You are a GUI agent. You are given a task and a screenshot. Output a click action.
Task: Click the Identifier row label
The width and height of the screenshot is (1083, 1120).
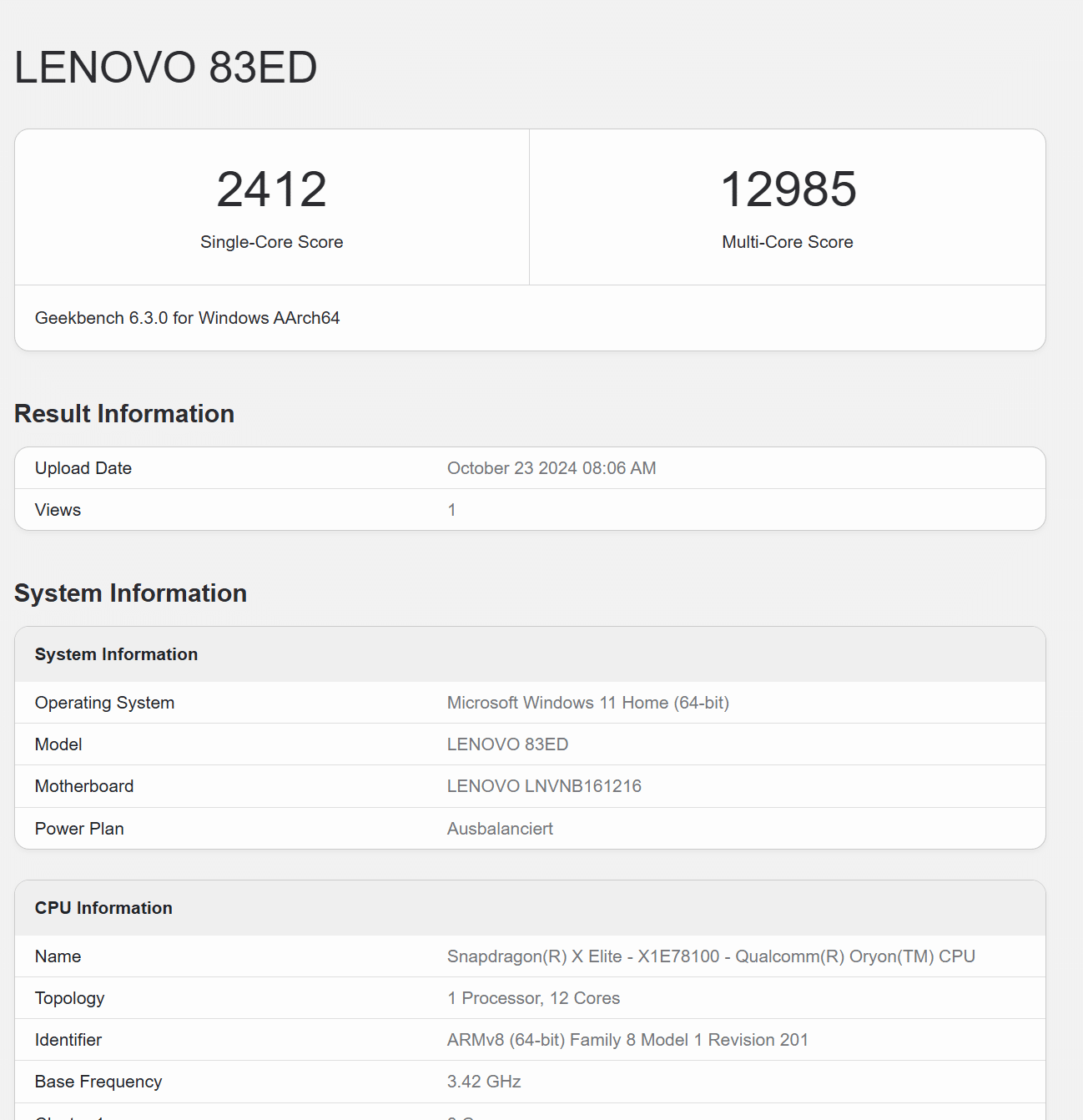click(x=68, y=1040)
